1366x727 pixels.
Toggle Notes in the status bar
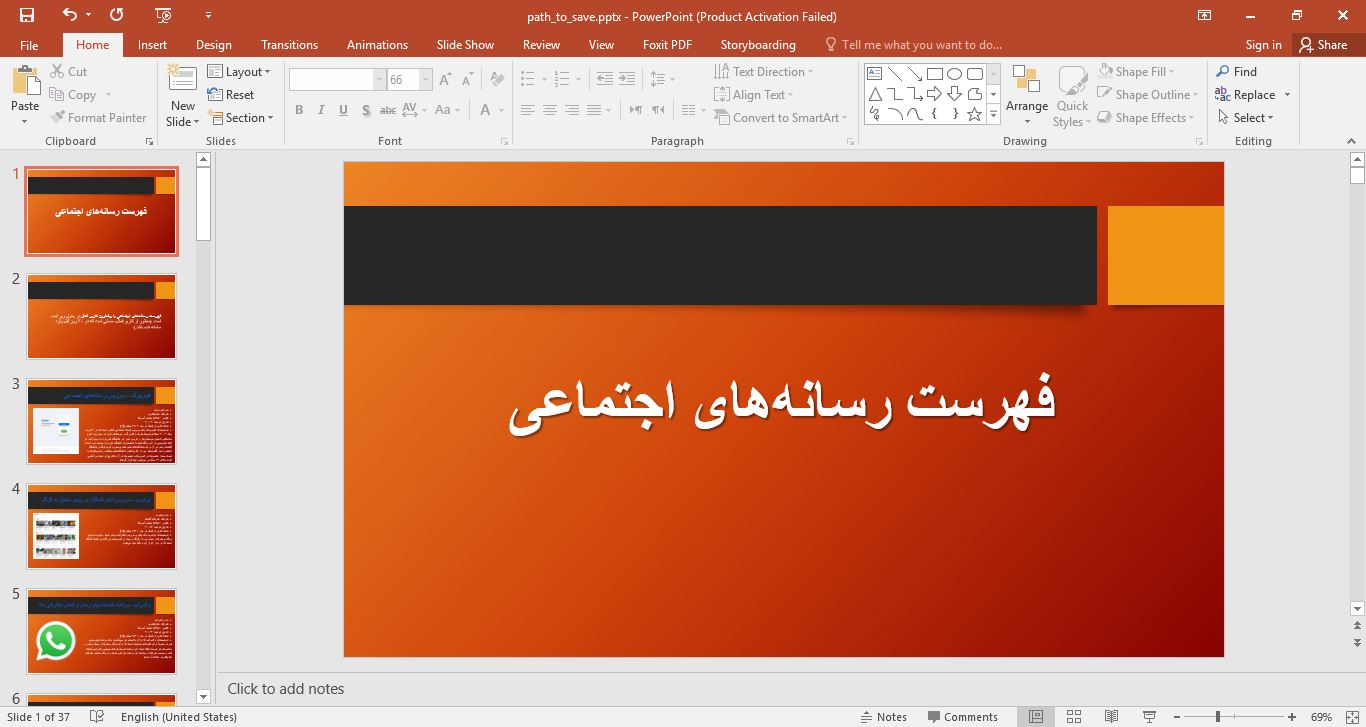tap(884, 717)
